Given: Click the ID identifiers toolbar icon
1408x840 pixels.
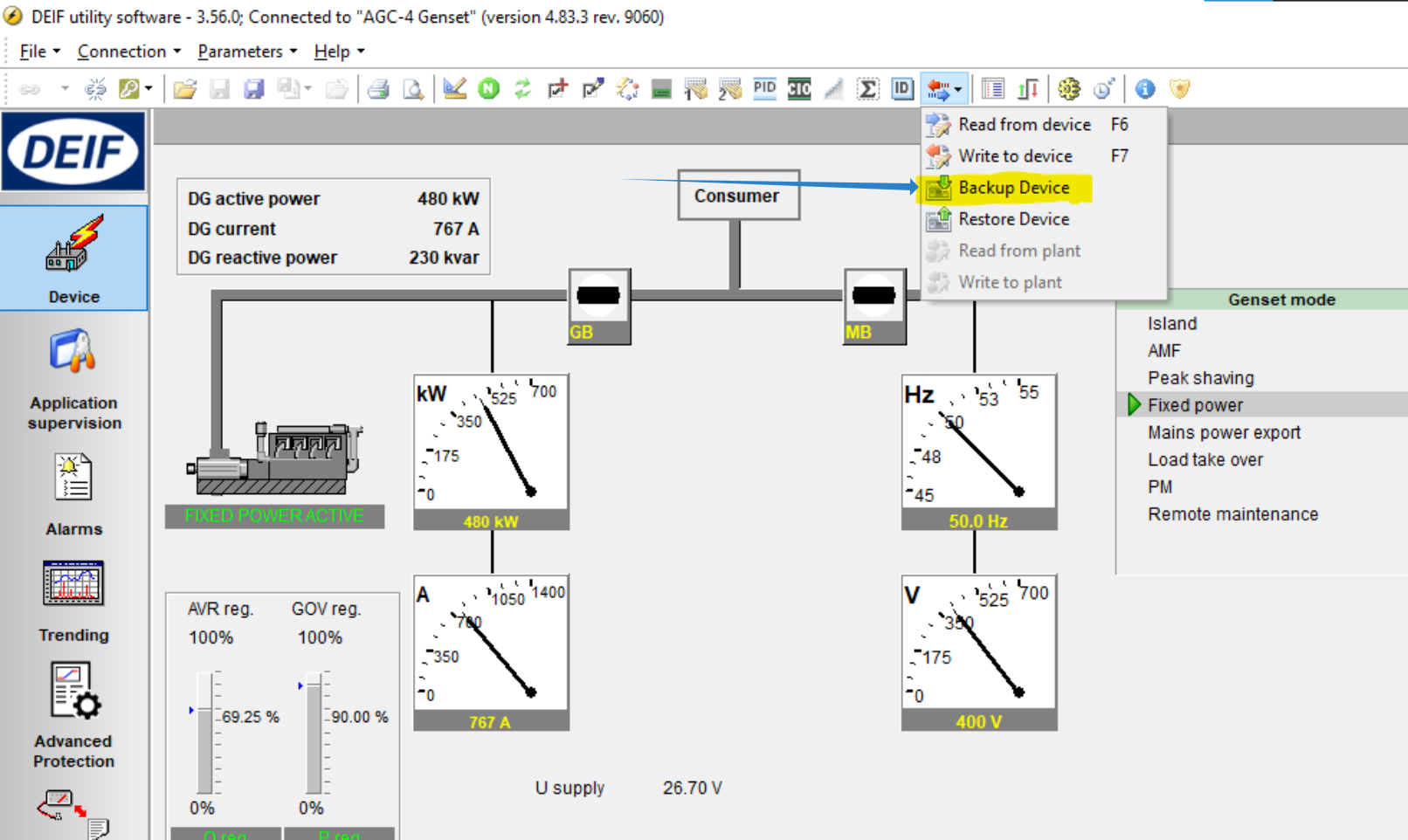Looking at the screenshot, I should tap(902, 88).
